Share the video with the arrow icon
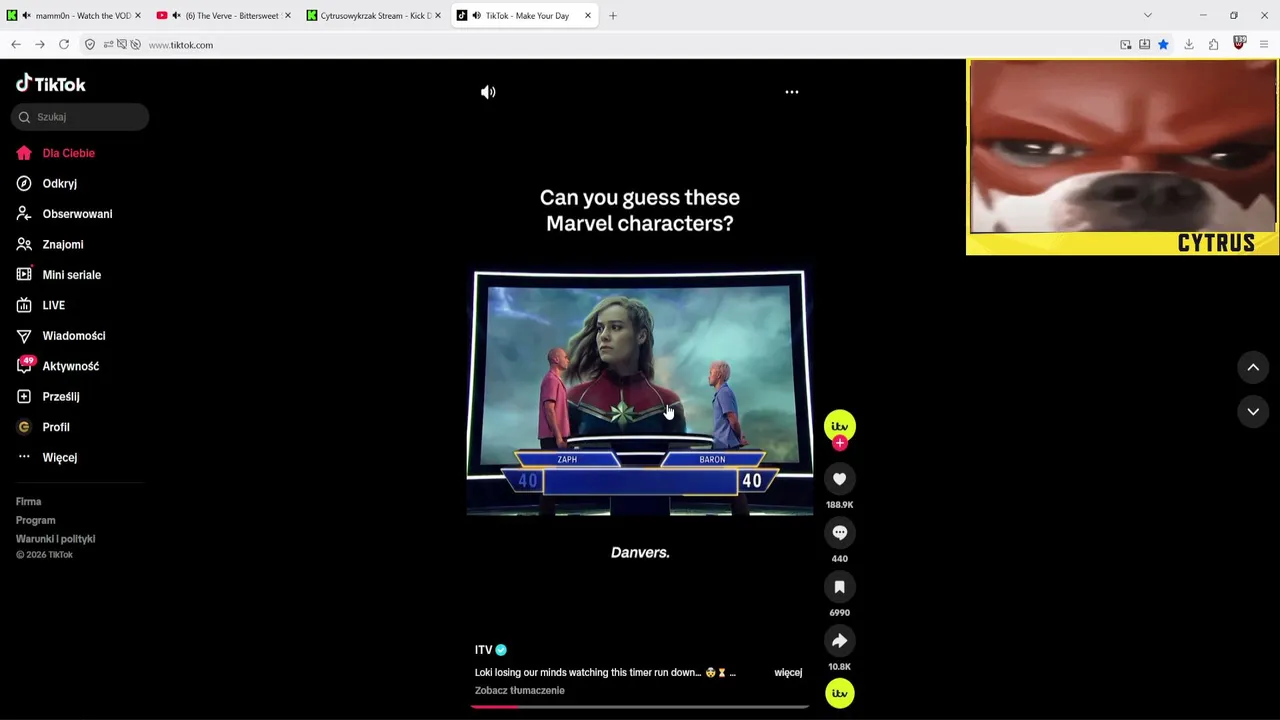1280x720 pixels. tap(840, 642)
